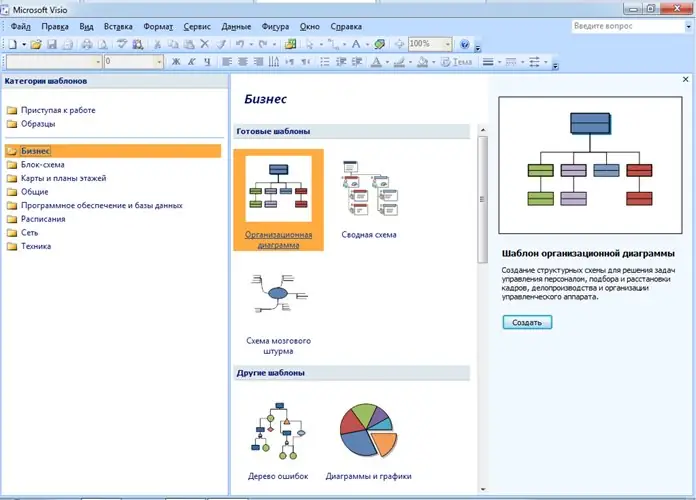Open the Вставка menu
Screen dimensions: 696x500
118,27
